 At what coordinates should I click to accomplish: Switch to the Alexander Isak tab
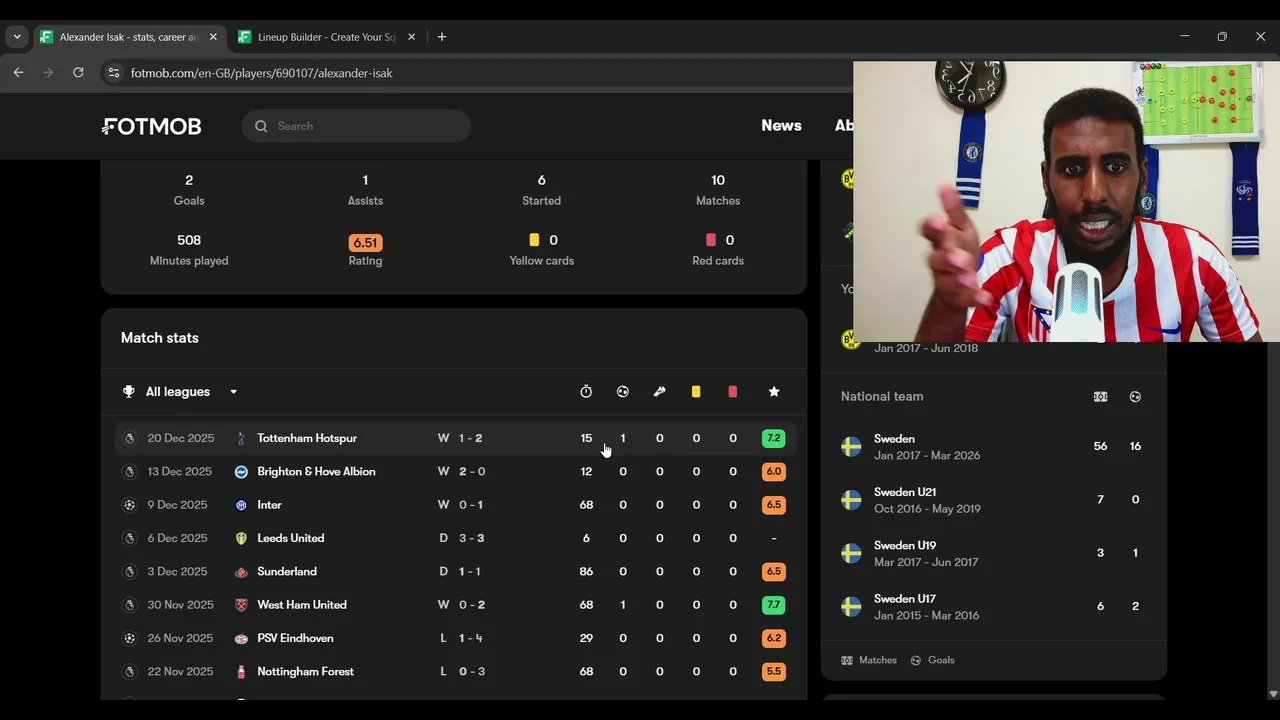click(129, 37)
